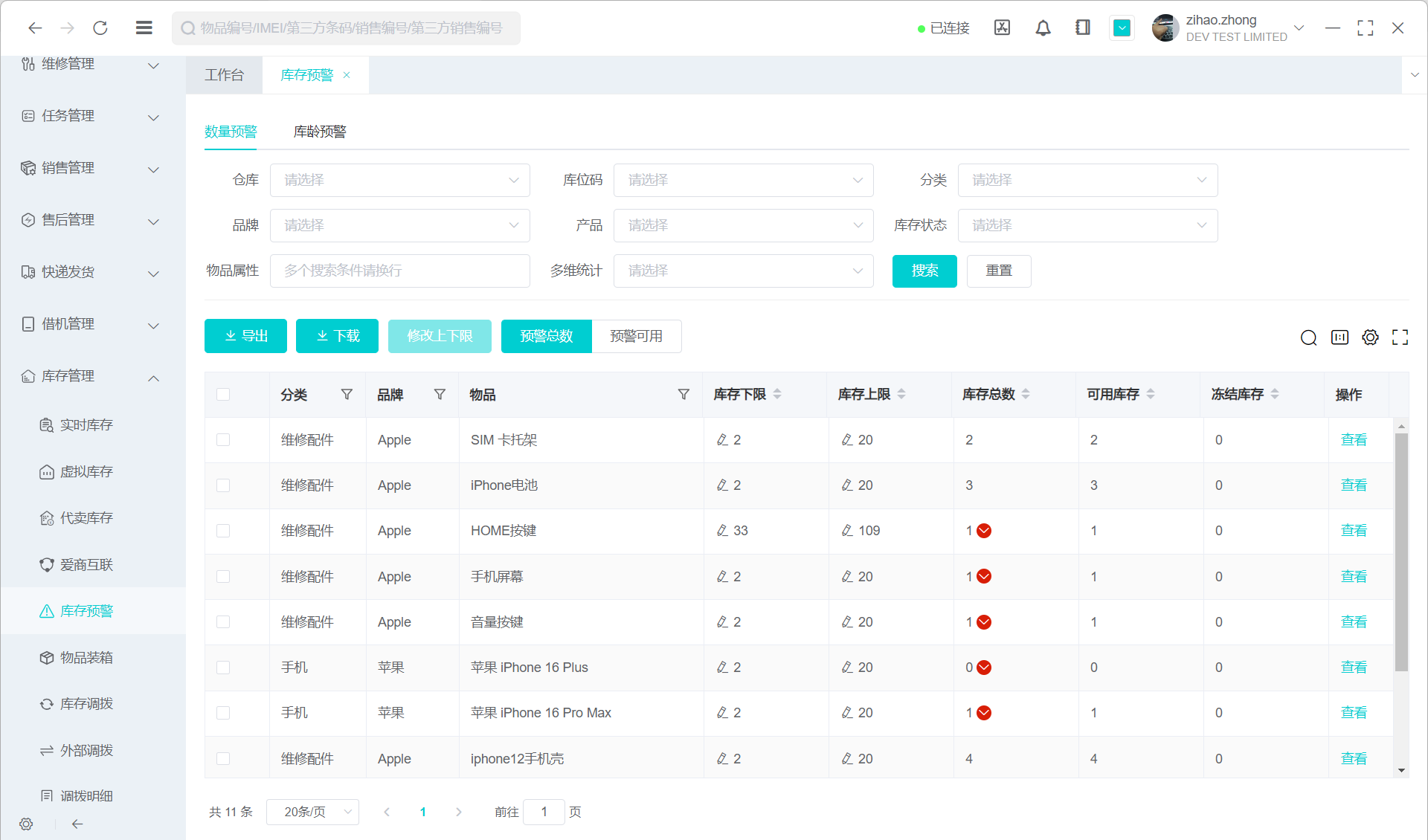Click the refresh icon in the top bar
The height and width of the screenshot is (840, 1428).
click(x=100, y=28)
